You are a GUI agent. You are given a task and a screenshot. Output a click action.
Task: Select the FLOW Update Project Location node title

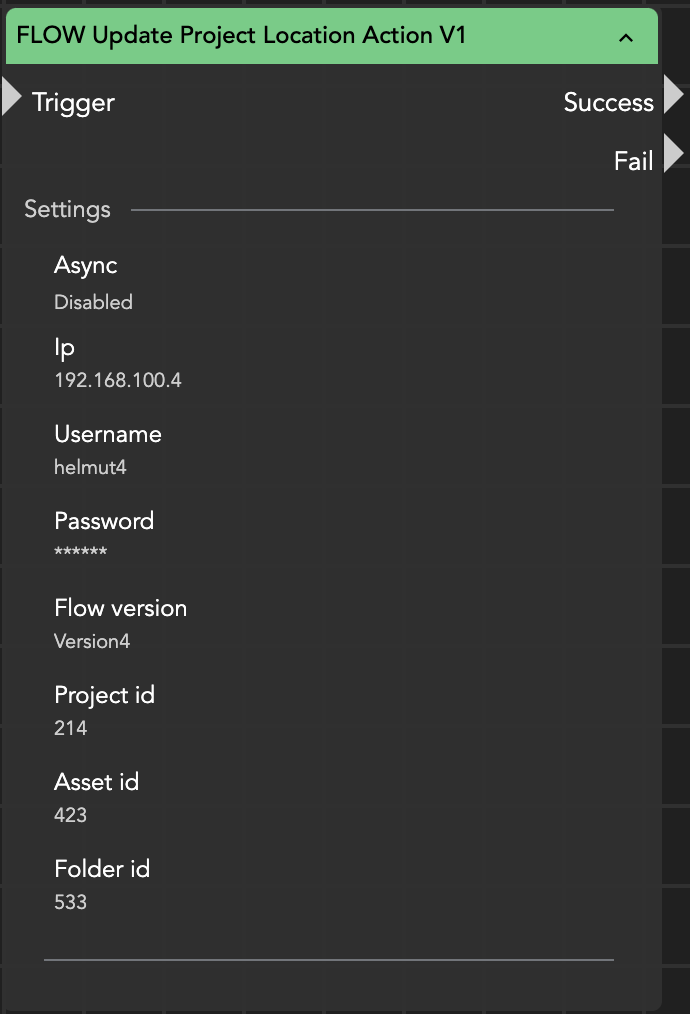tap(241, 36)
